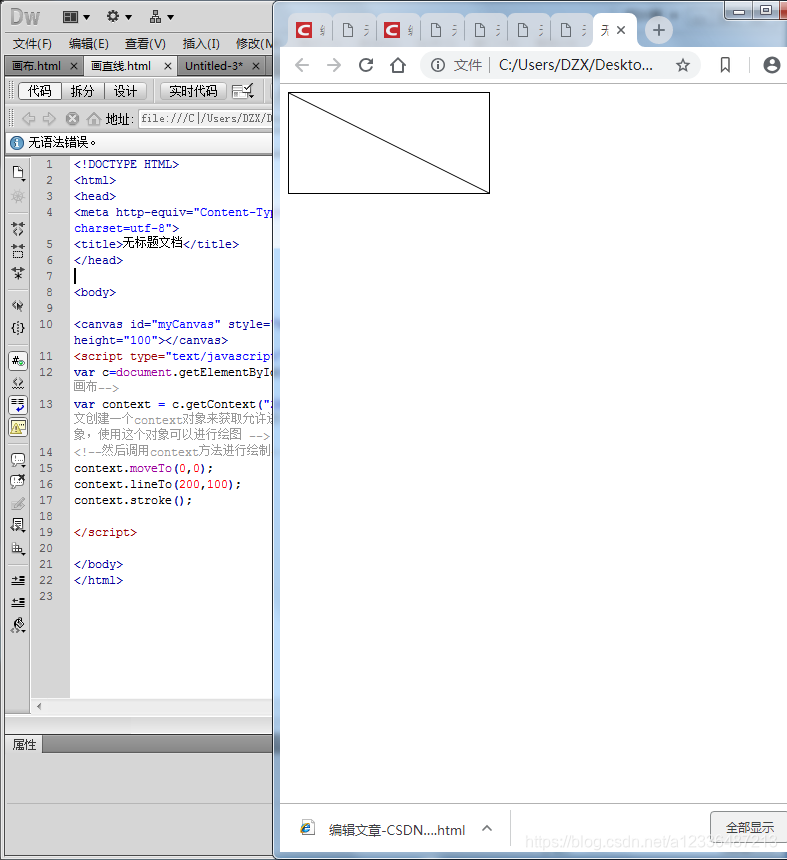Image resolution: width=787 pixels, height=860 pixels.
Task: Close the active browser tab
Action: click(x=621, y=30)
